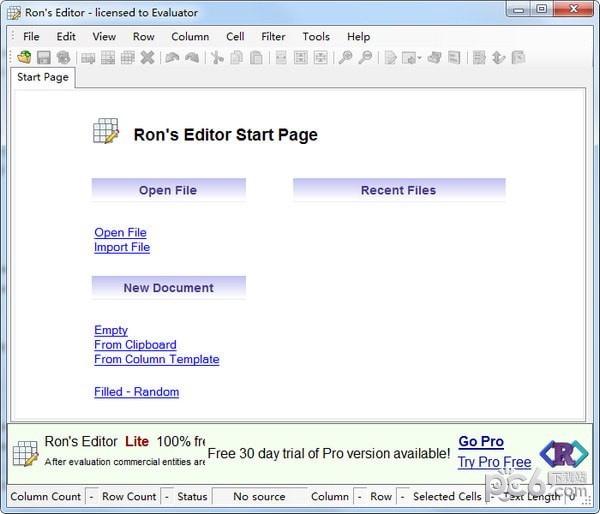Click the row editor form toolbar icon

(479, 58)
